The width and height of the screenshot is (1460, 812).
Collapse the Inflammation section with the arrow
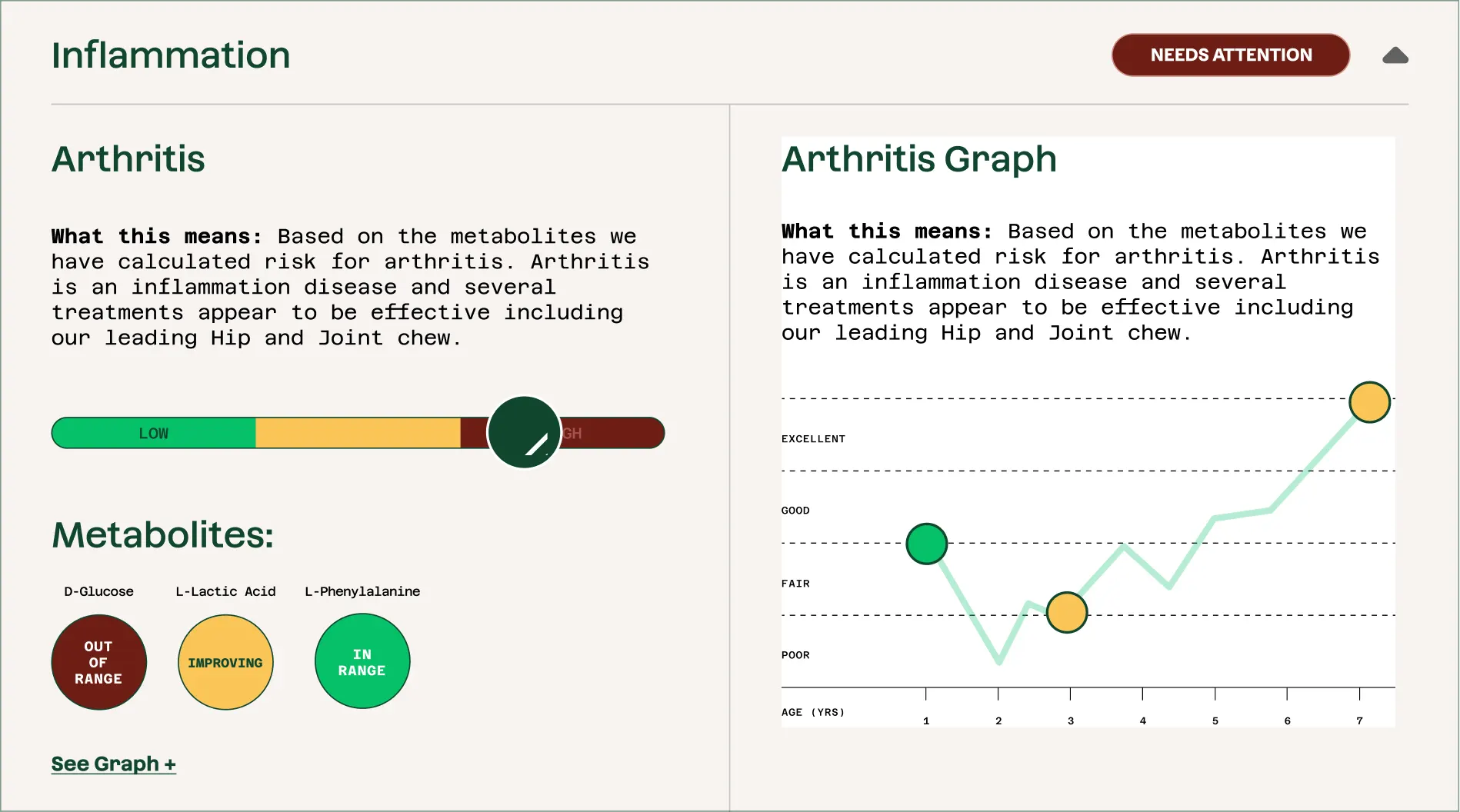[1395, 55]
